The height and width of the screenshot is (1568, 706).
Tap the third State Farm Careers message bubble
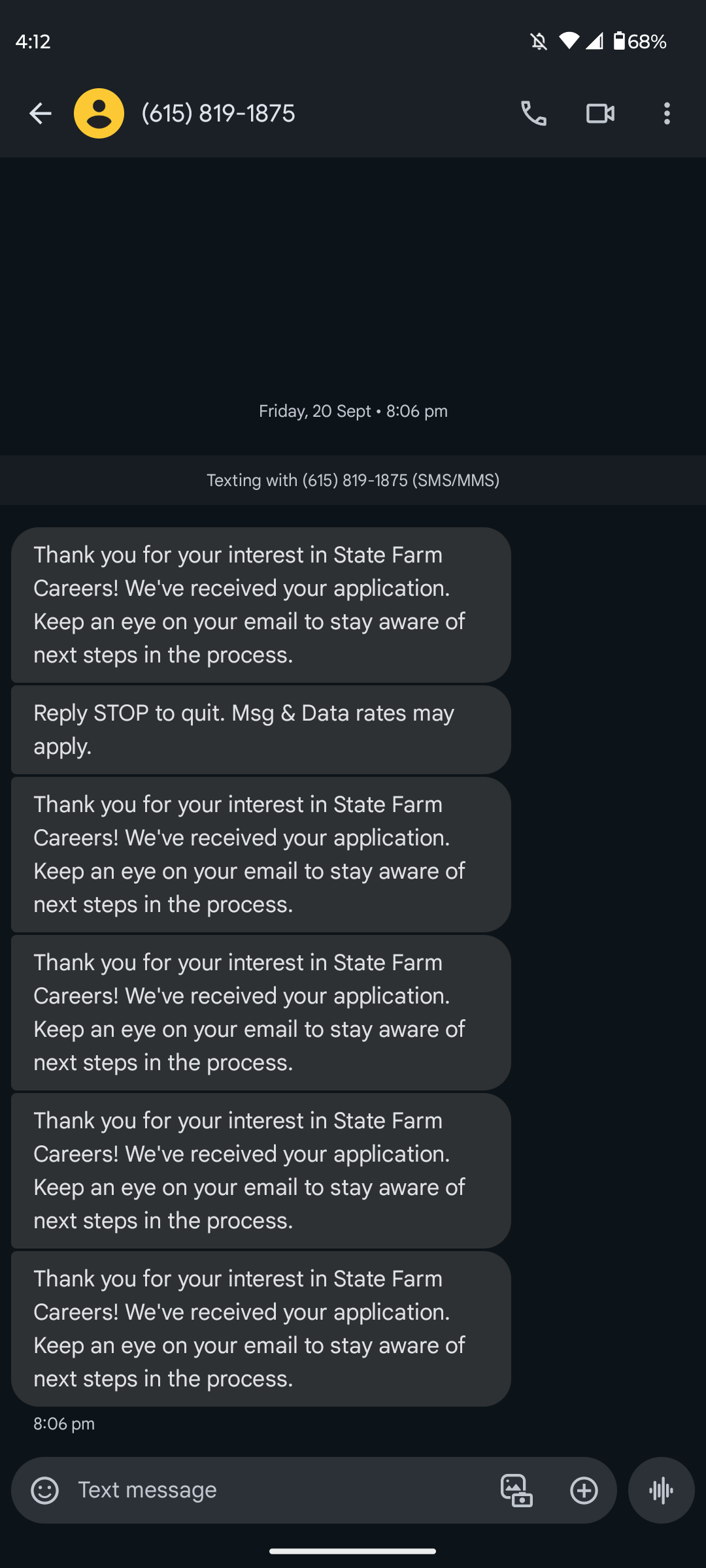coord(261,1013)
